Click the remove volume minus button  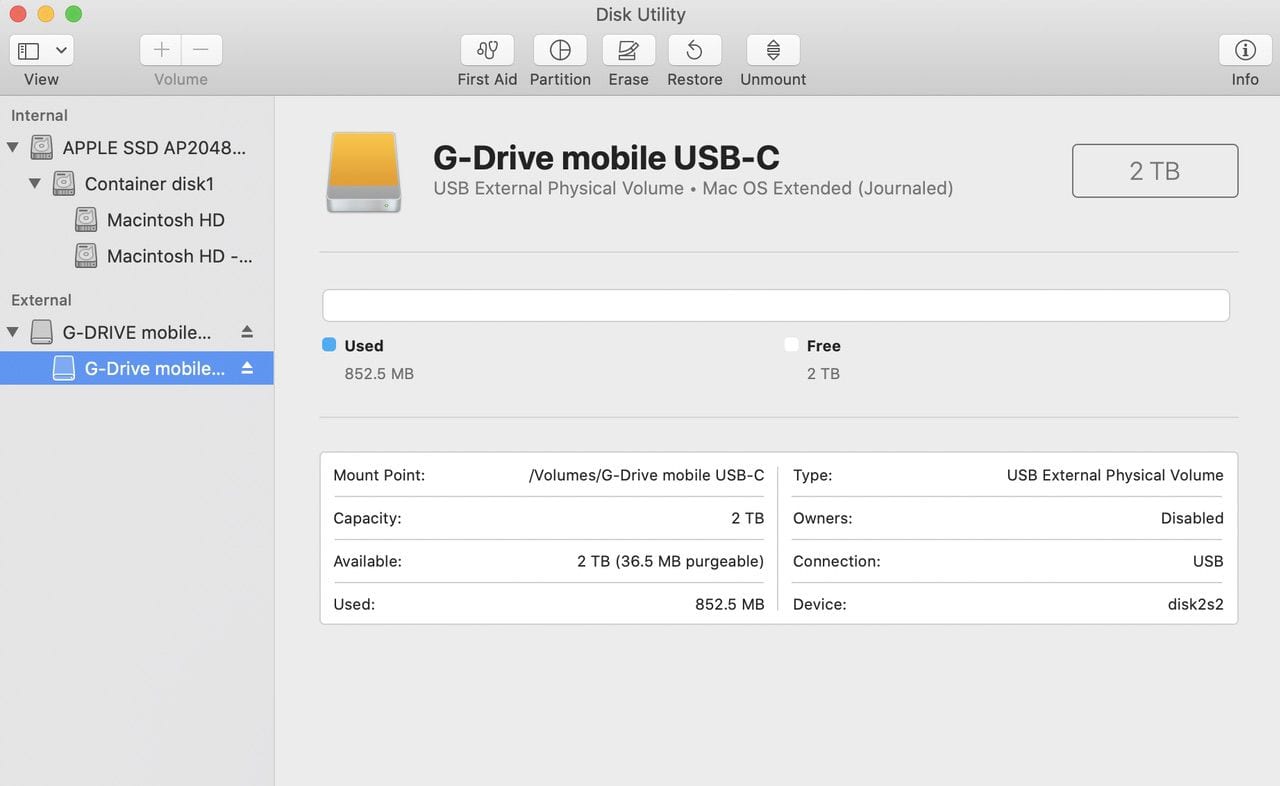pos(201,50)
